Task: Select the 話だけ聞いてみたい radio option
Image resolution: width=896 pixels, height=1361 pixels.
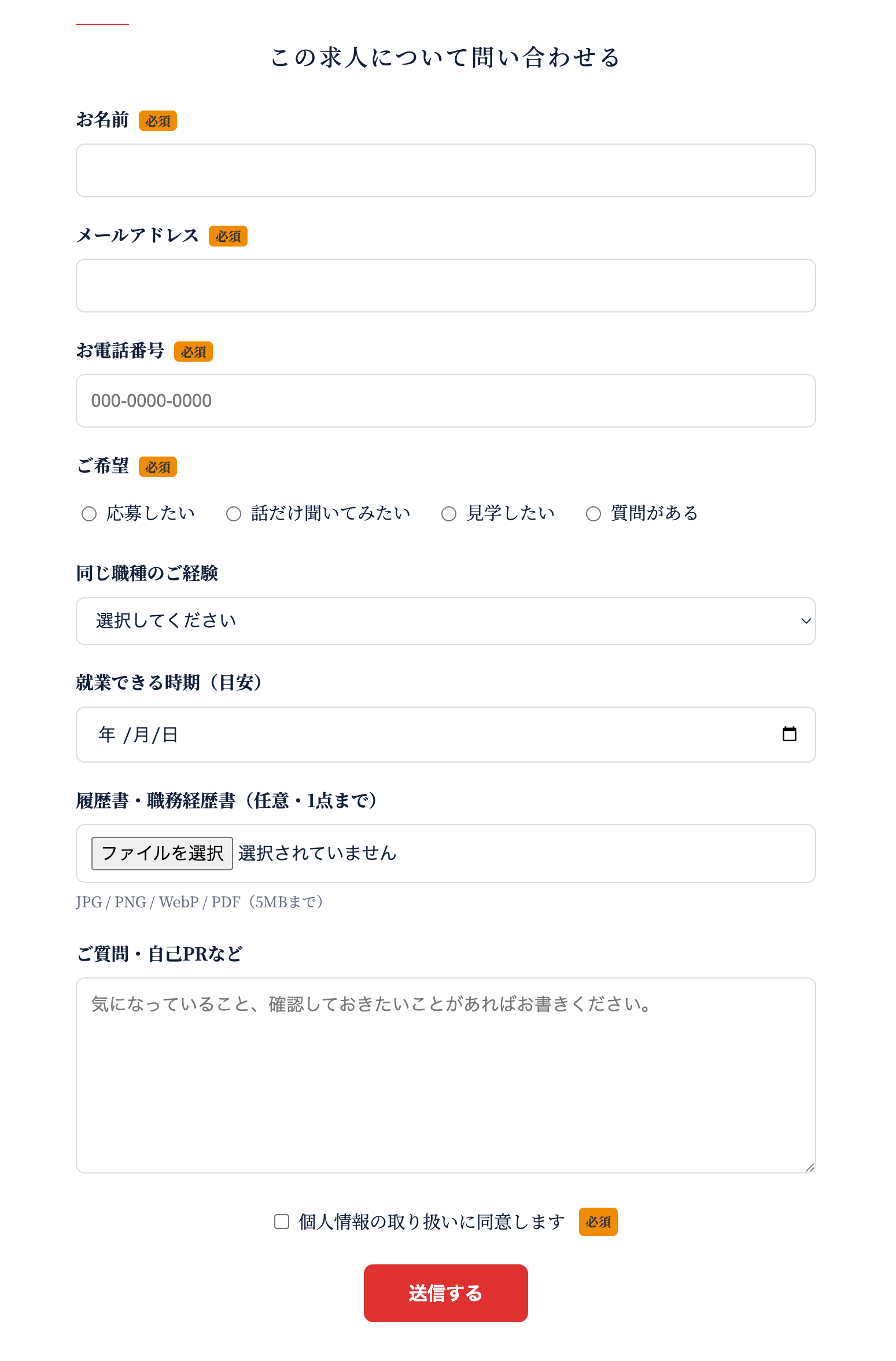Action: 233,514
